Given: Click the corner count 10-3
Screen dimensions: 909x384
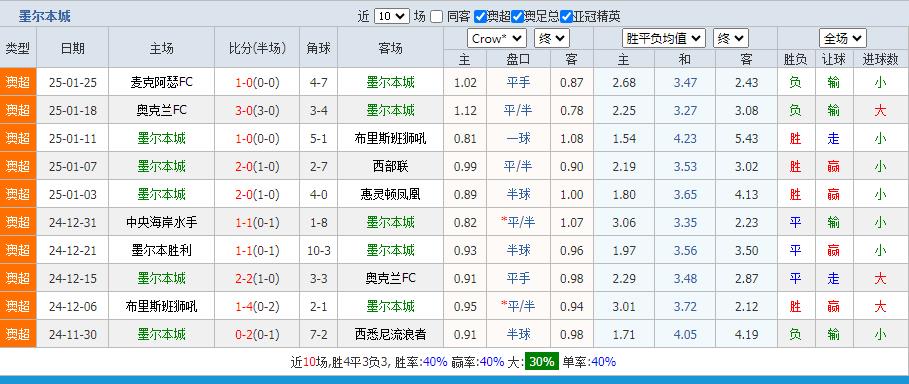Looking at the screenshot, I should click(318, 251).
